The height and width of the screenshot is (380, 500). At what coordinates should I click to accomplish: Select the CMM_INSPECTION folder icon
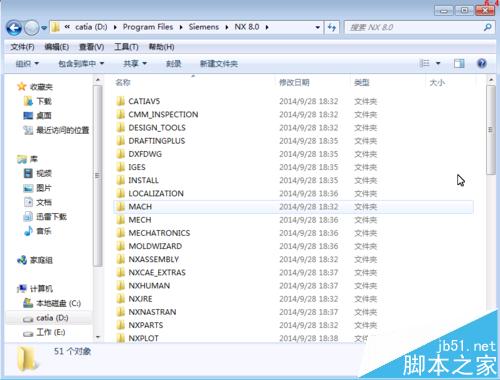[x=121, y=114]
